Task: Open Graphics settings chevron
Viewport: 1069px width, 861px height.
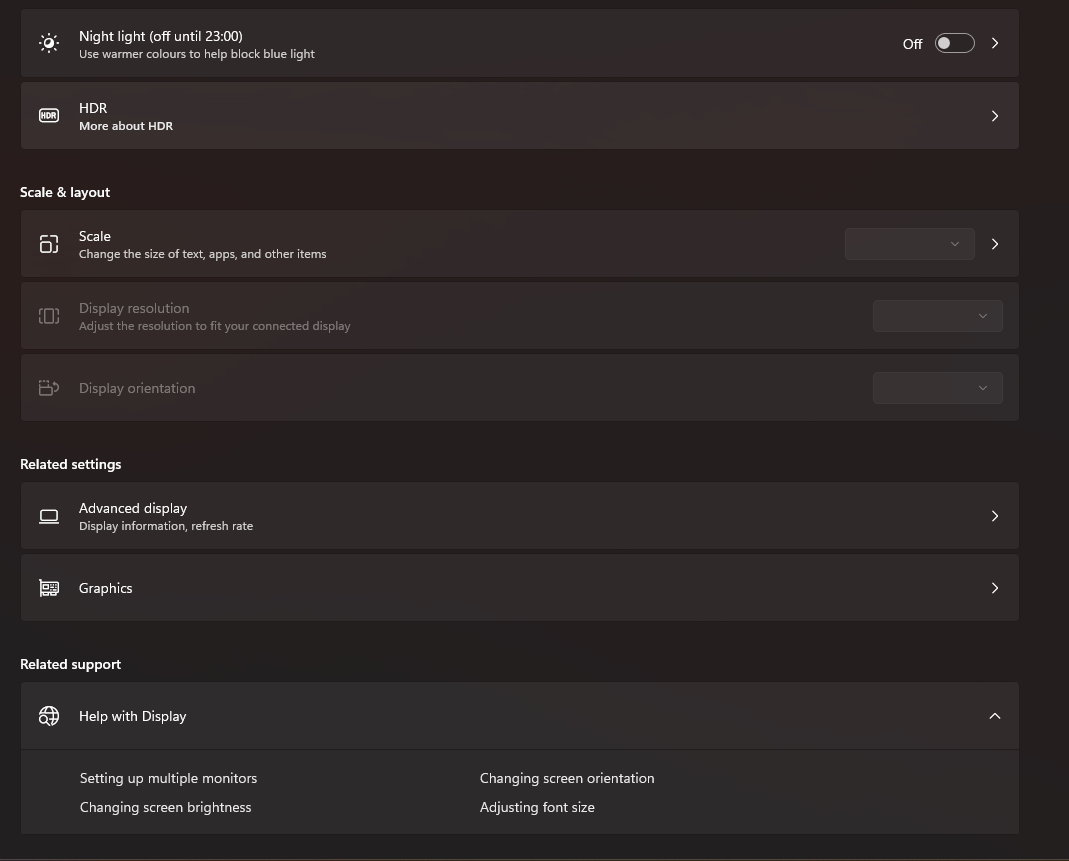Action: 995,588
